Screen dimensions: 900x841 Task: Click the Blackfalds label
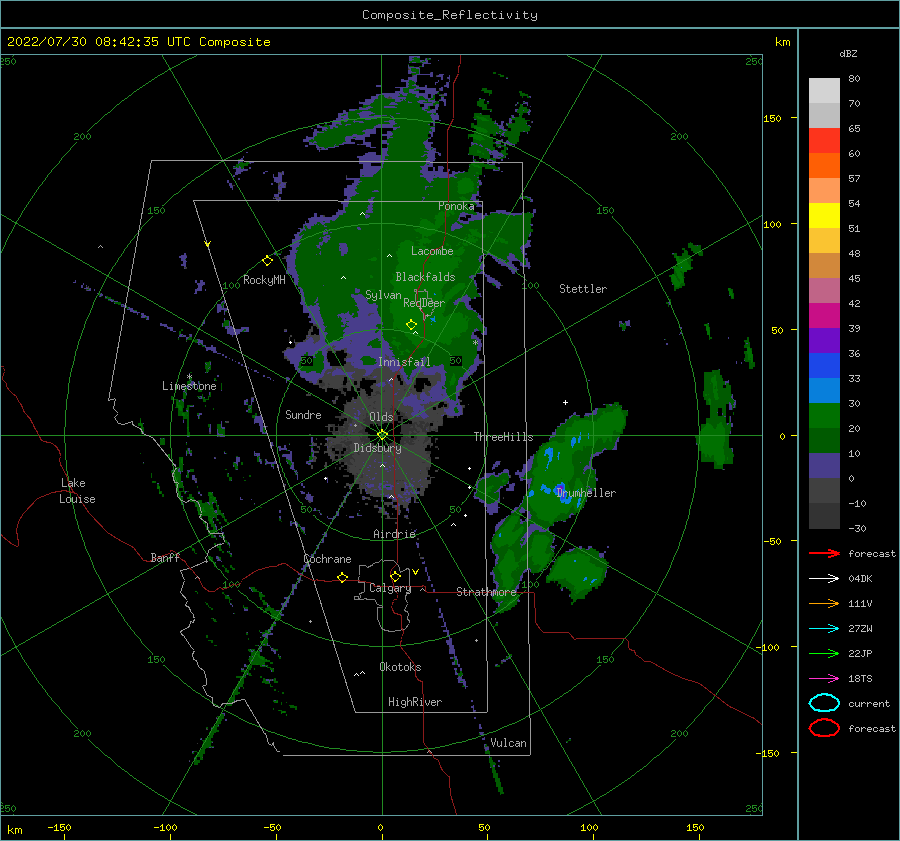425,277
